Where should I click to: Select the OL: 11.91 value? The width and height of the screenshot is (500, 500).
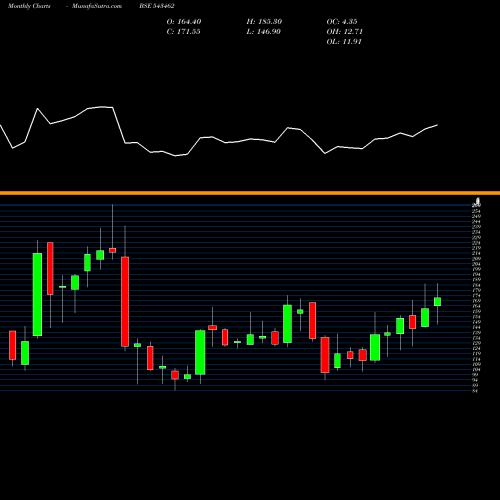[x=344, y=42]
